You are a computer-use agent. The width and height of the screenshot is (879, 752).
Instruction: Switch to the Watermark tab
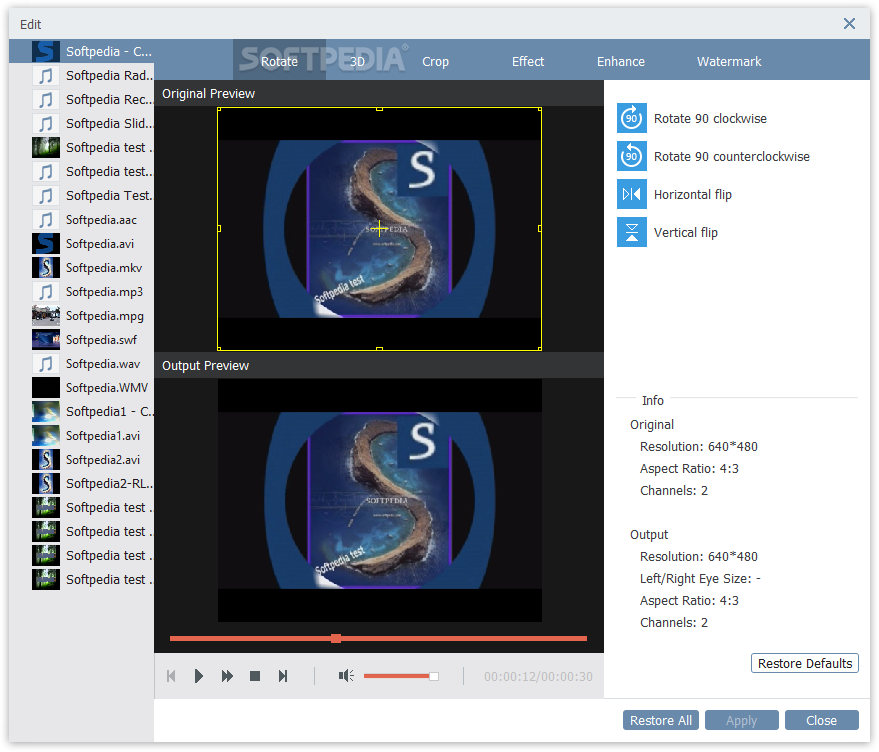point(729,62)
